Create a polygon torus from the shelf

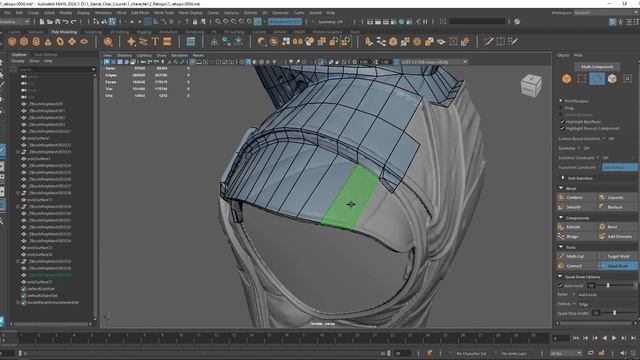[60, 41]
